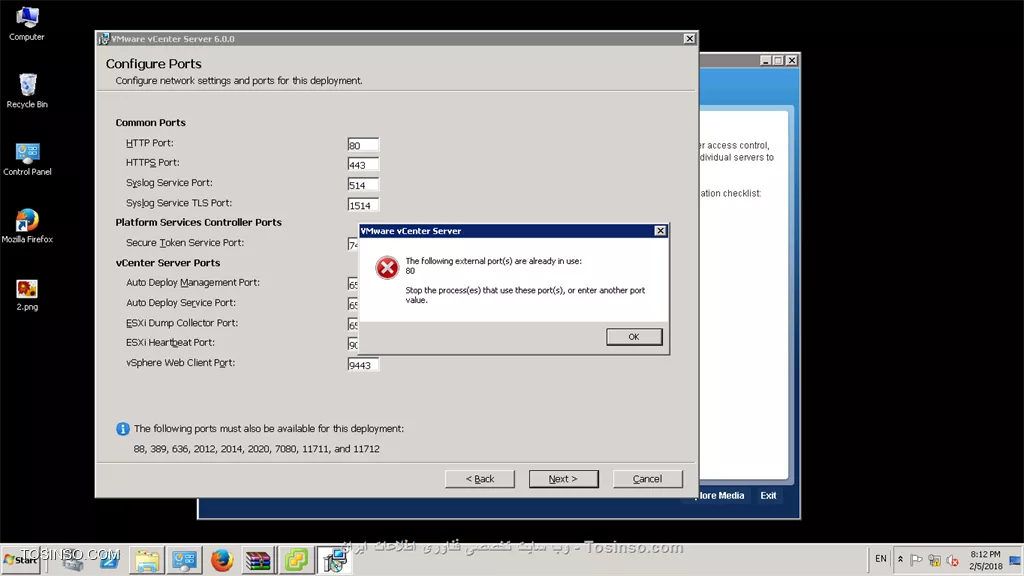Show hidden tray icons
The height and width of the screenshot is (576, 1024).
[x=900, y=560]
